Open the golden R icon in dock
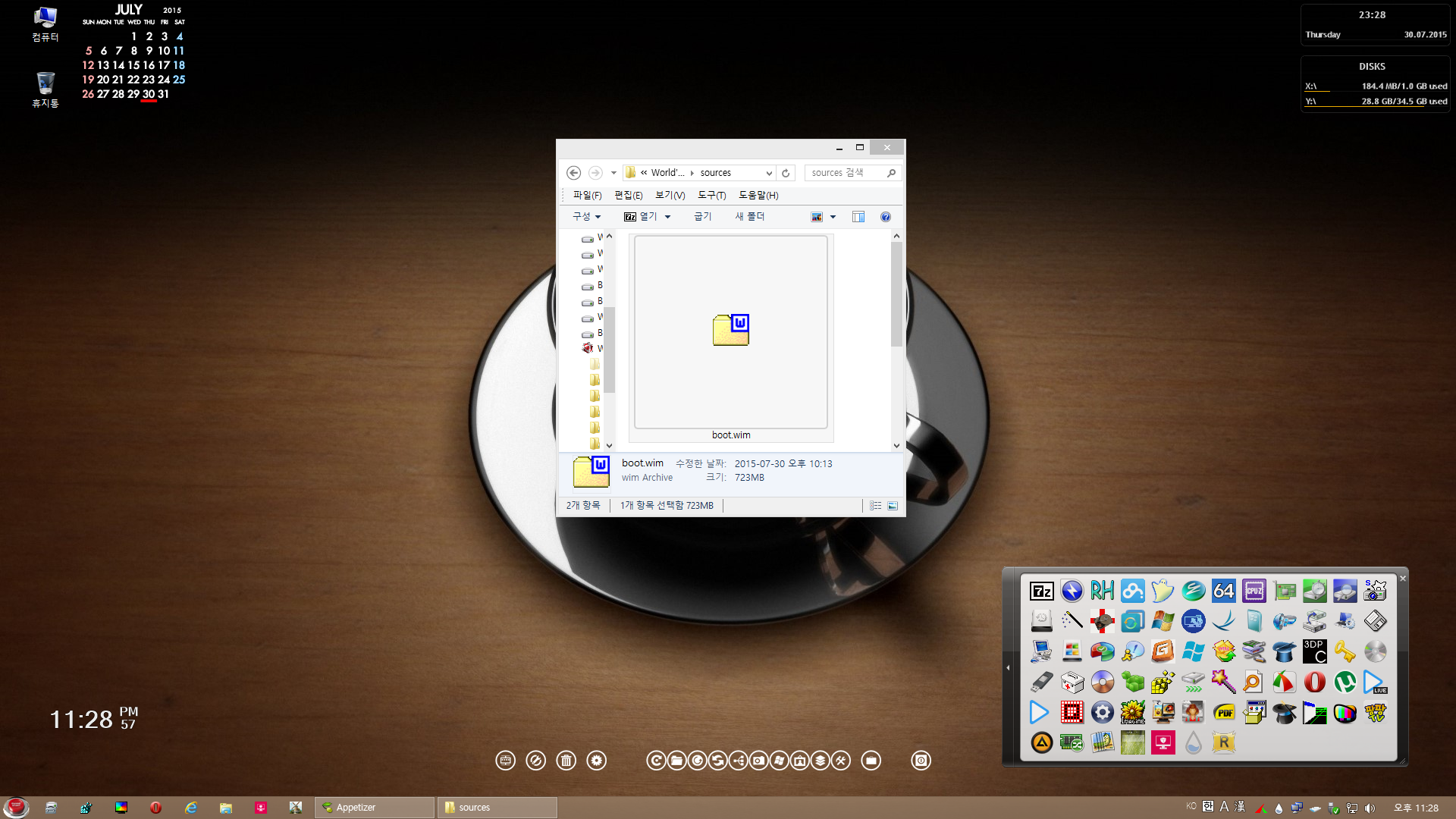Screen dimensions: 1456x819 pos(1223,742)
